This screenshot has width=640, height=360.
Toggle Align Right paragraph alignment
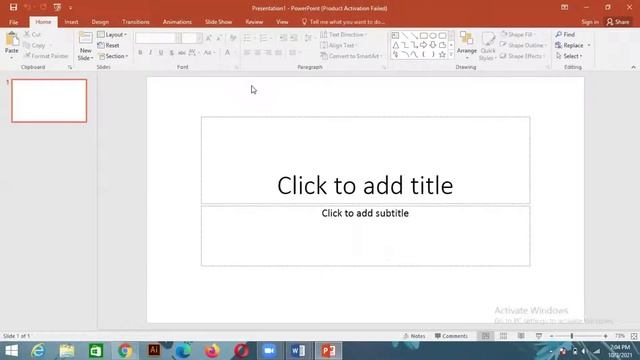(x=268, y=53)
